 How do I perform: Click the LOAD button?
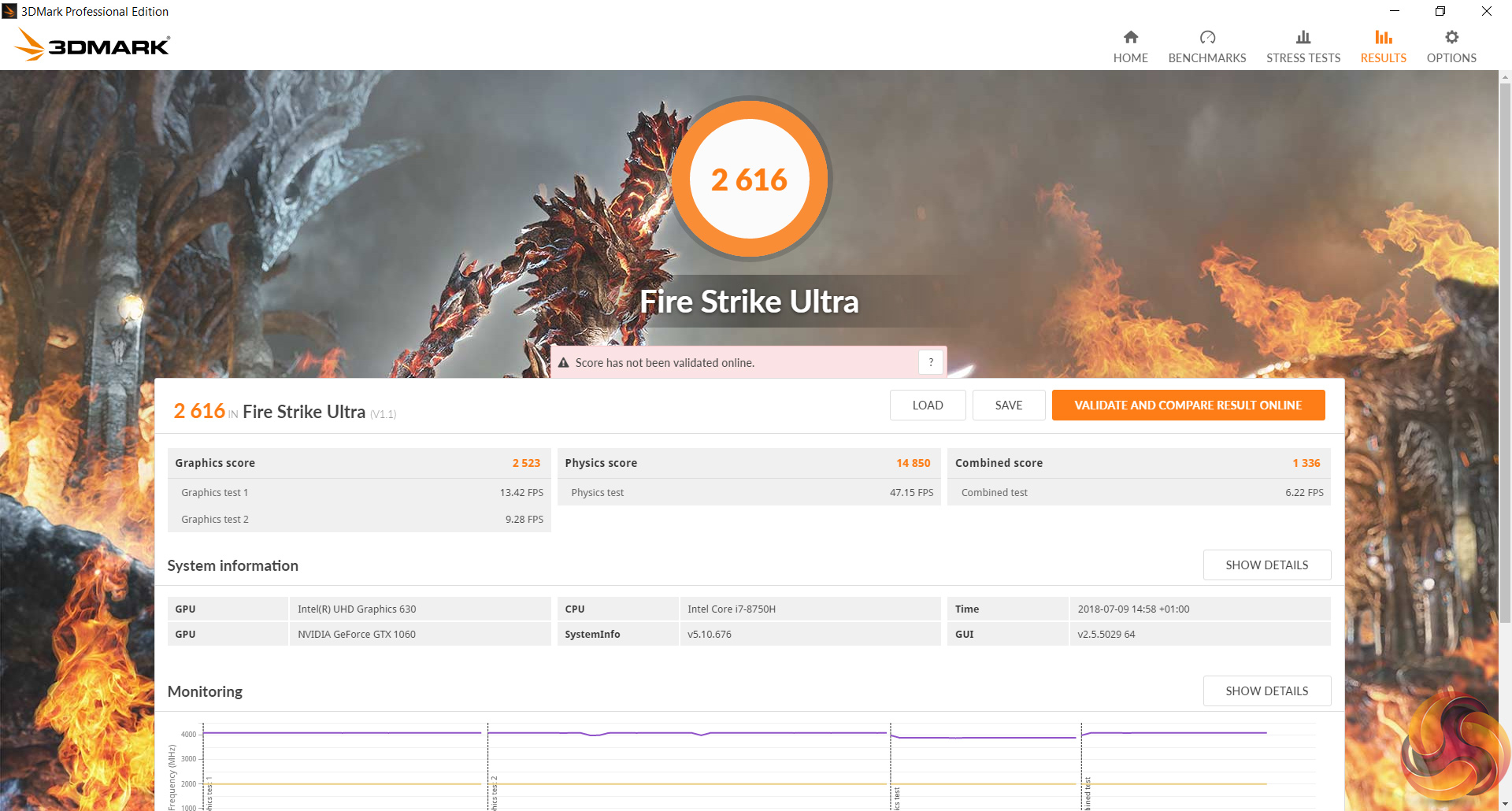pos(927,405)
